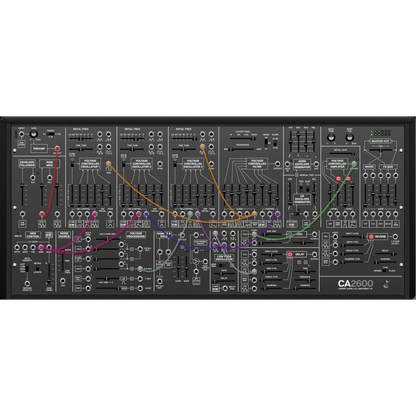Click the ADSR sustain slider

coord(306,142)
